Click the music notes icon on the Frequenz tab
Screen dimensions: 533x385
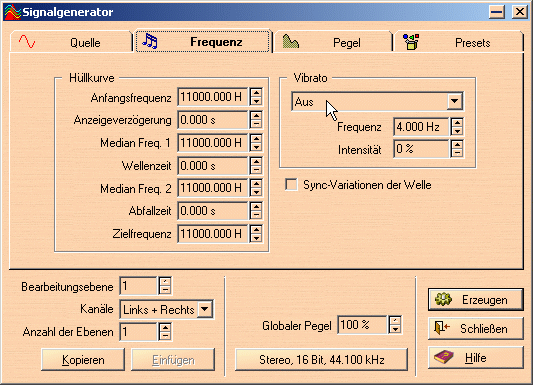click(150, 41)
